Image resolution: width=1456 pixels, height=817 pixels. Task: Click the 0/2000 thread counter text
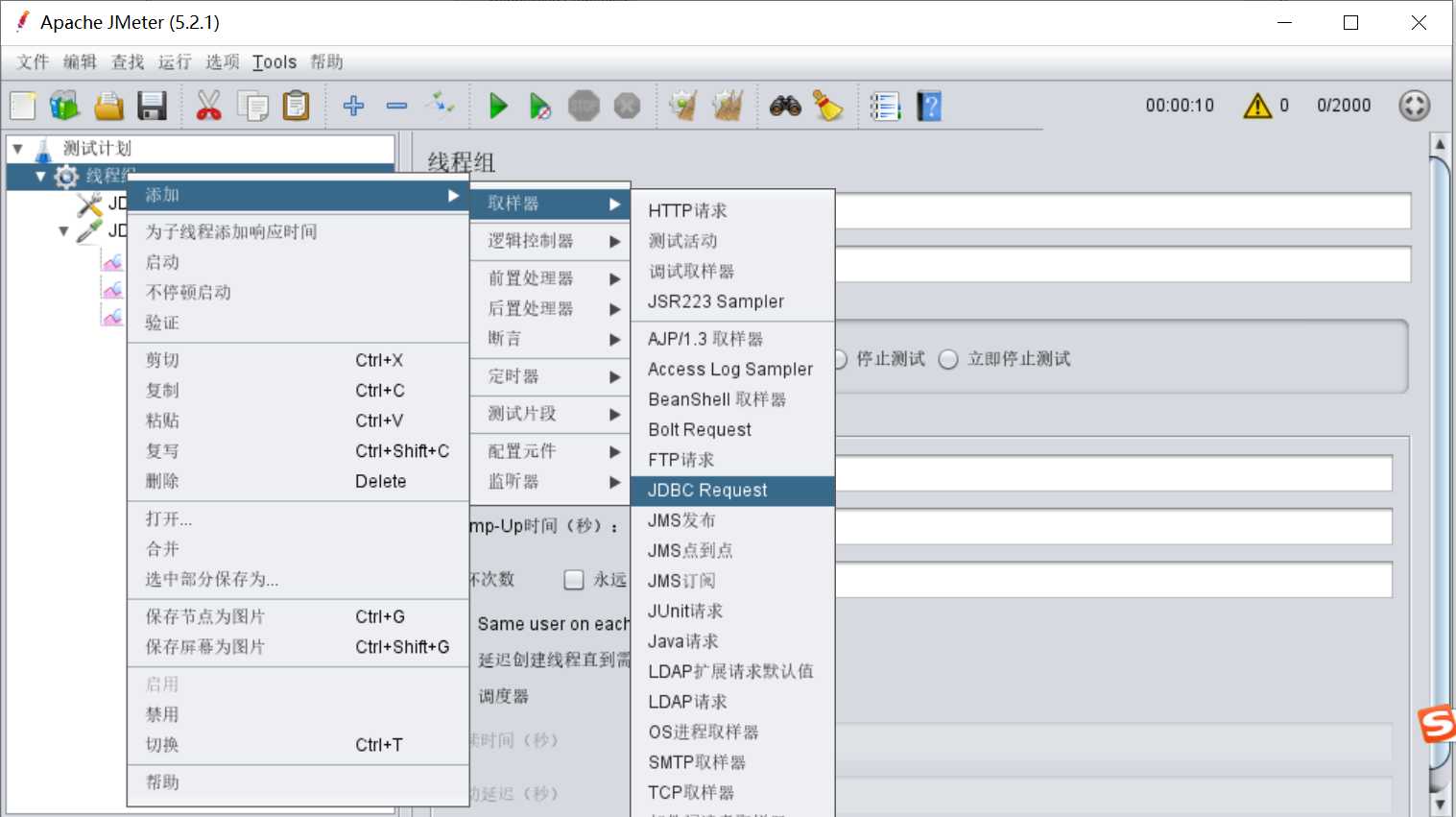(x=1344, y=106)
